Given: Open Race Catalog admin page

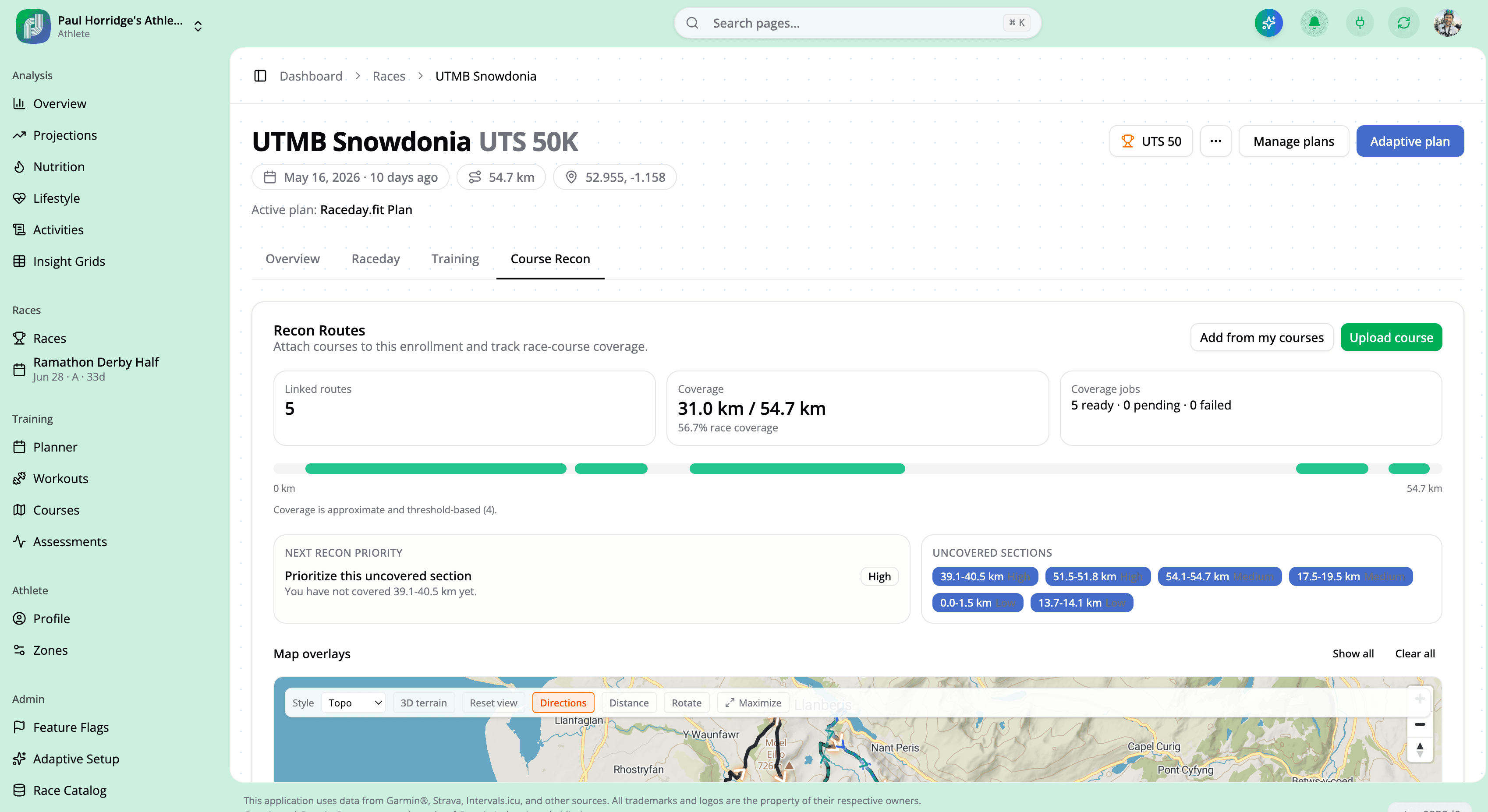Looking at the screenshot, I should pyautogui.click(x=69, y=790).
